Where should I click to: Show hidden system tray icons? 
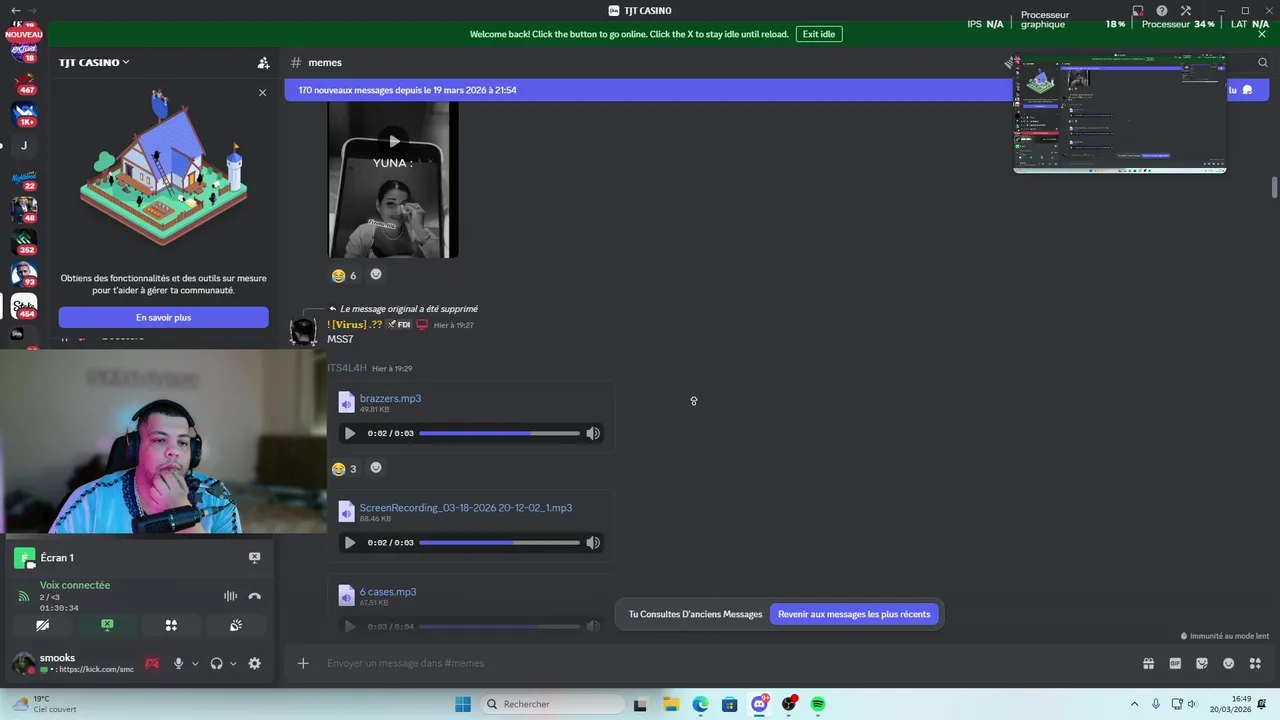point(1134,704)
